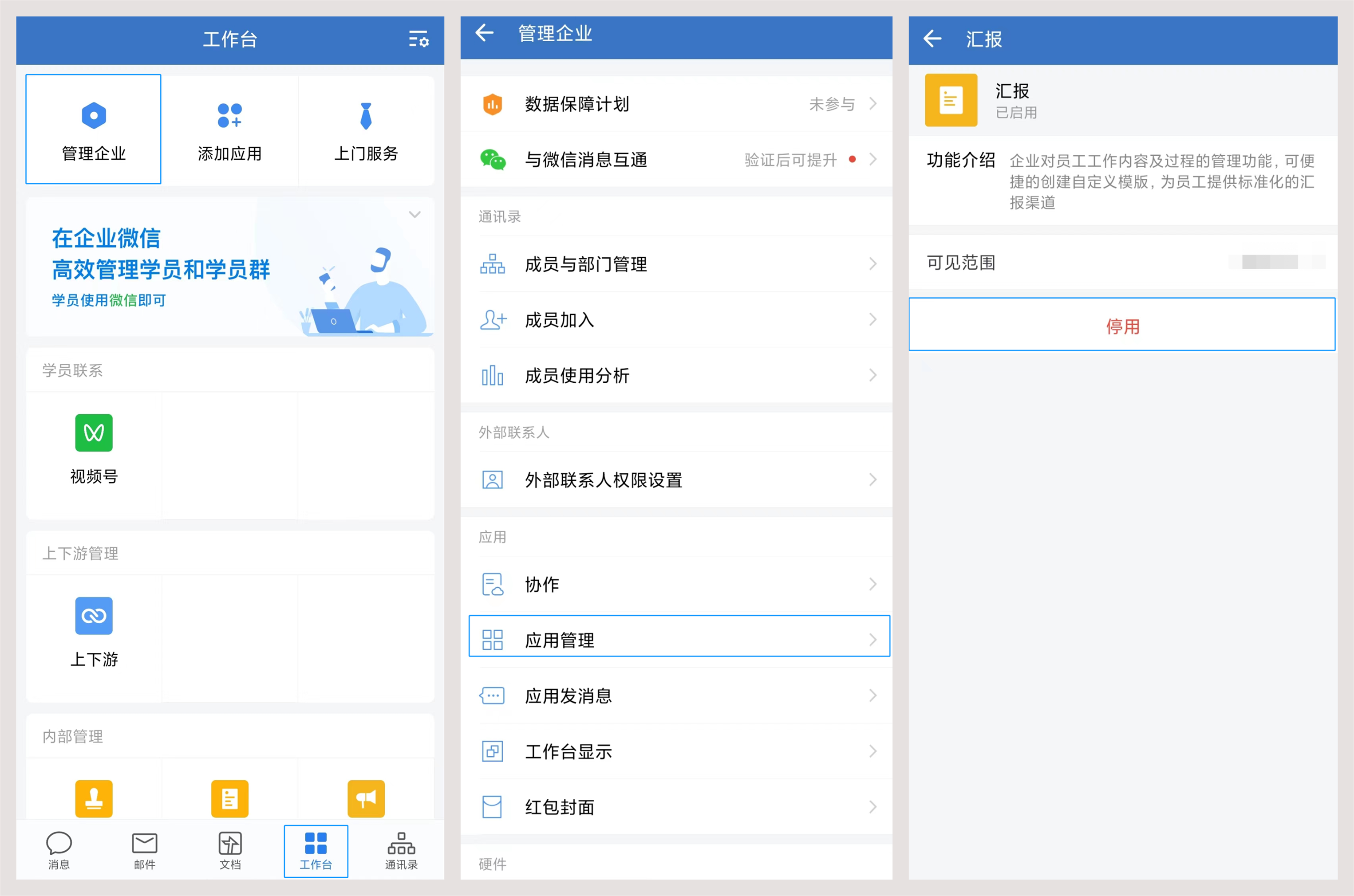Click the 内部管理 section header

(x=73, y=736)
